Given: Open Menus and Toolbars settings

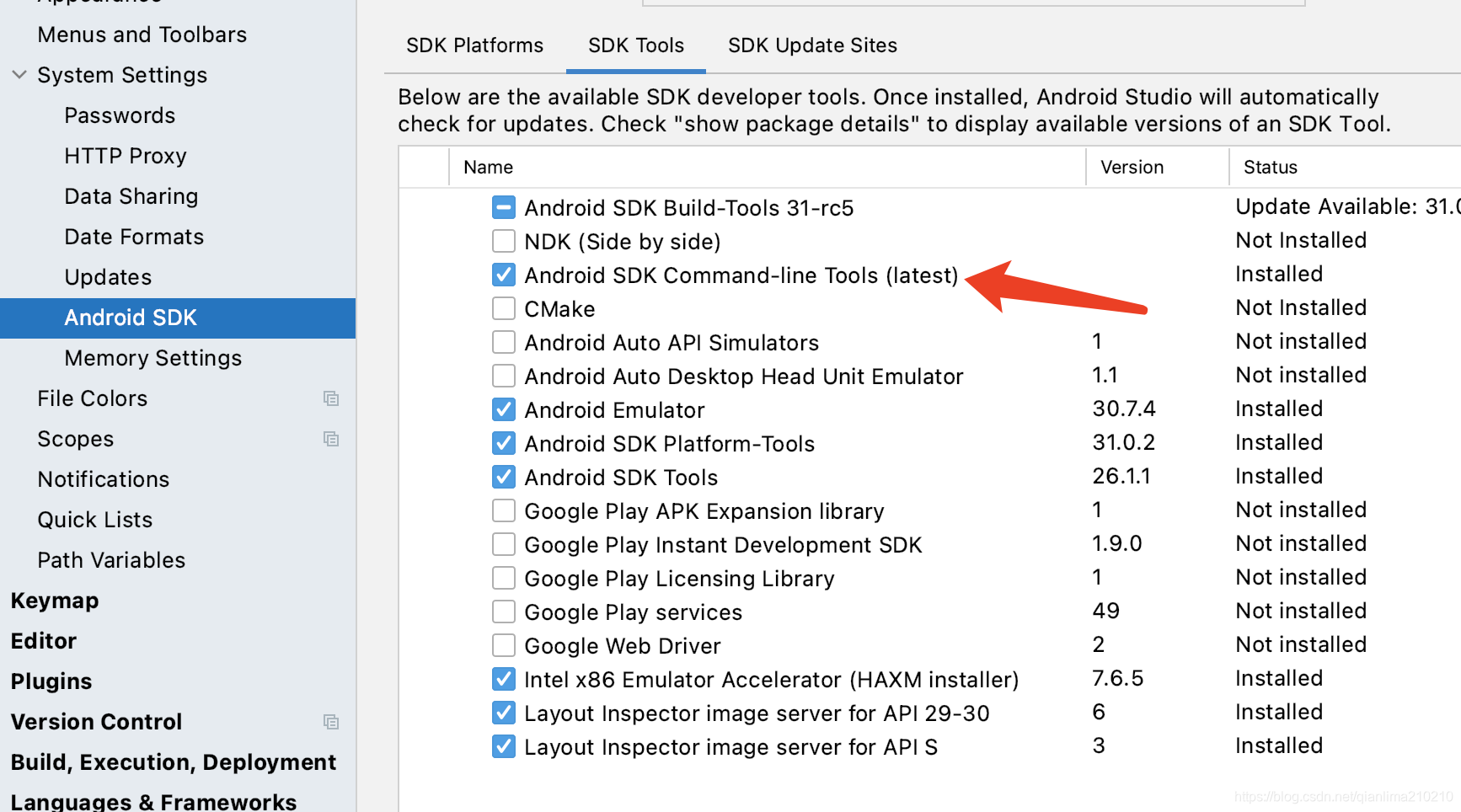Looking at the screenshot, I should [x=142, y=35].
